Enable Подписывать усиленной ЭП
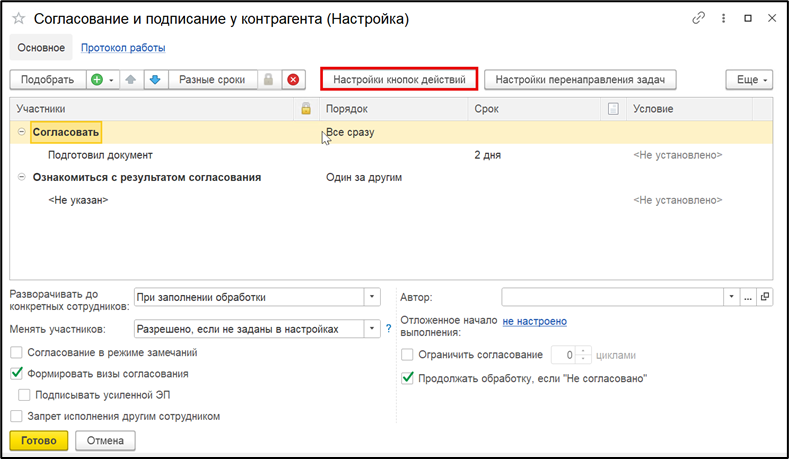Screen dimensions: 789x459 pyautogui.click(x=24, y=395)
